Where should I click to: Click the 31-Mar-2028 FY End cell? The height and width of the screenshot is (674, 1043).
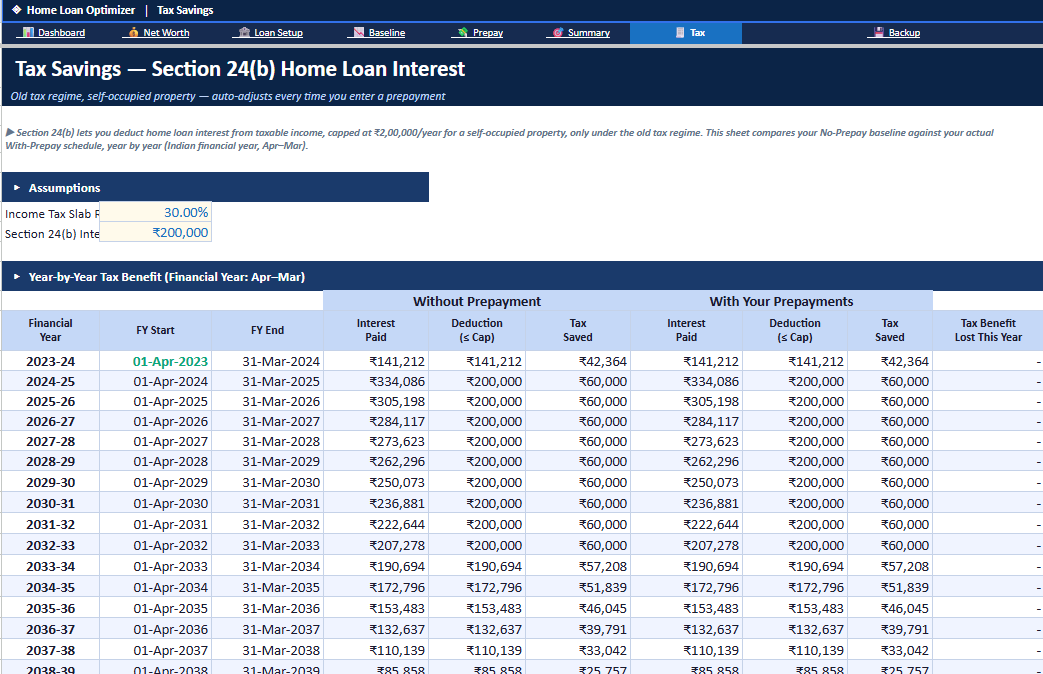click(267, 441)
